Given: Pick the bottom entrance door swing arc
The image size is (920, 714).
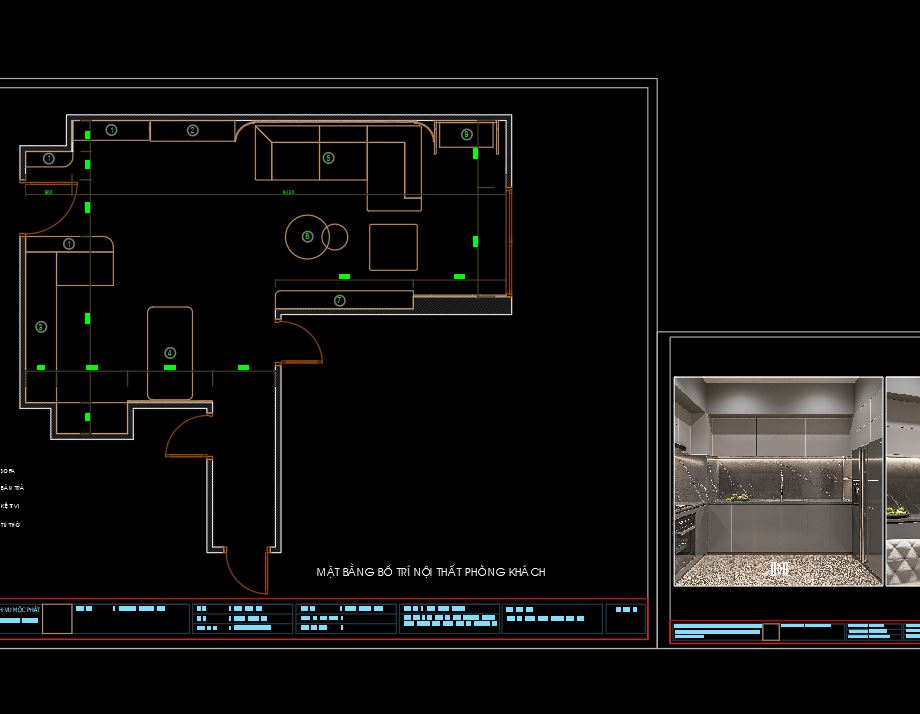Looking at the screenshot, I should click(246, 571).
